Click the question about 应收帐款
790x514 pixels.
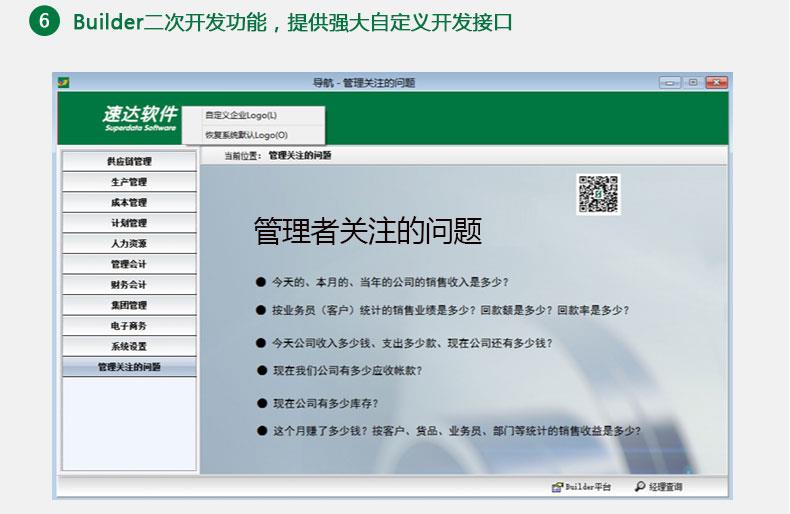click(x=347, y=370)
